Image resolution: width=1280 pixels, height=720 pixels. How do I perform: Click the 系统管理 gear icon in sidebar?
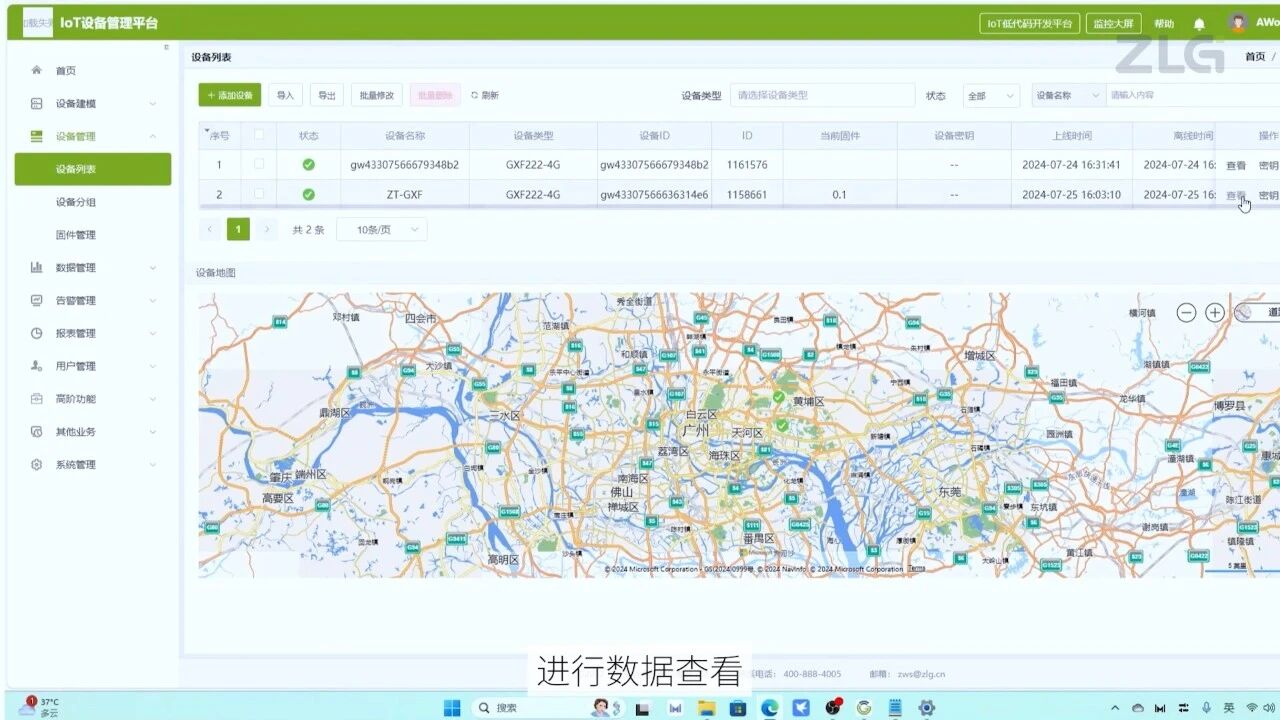(37, 465)
